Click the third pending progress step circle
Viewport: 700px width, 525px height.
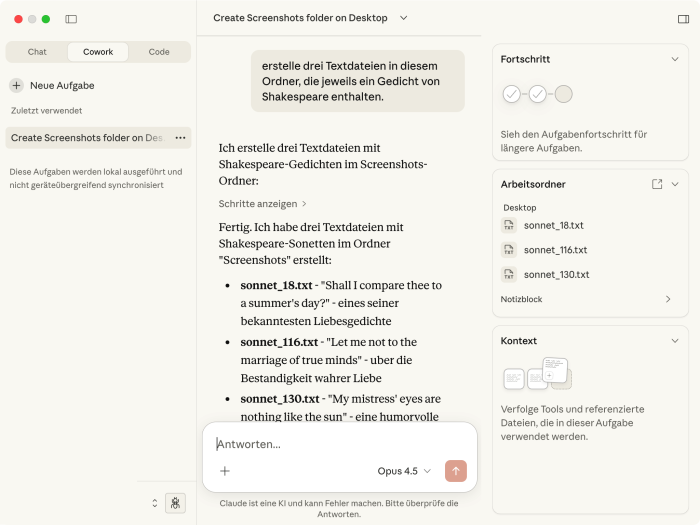pyautogui.click(x=563, y=94)
